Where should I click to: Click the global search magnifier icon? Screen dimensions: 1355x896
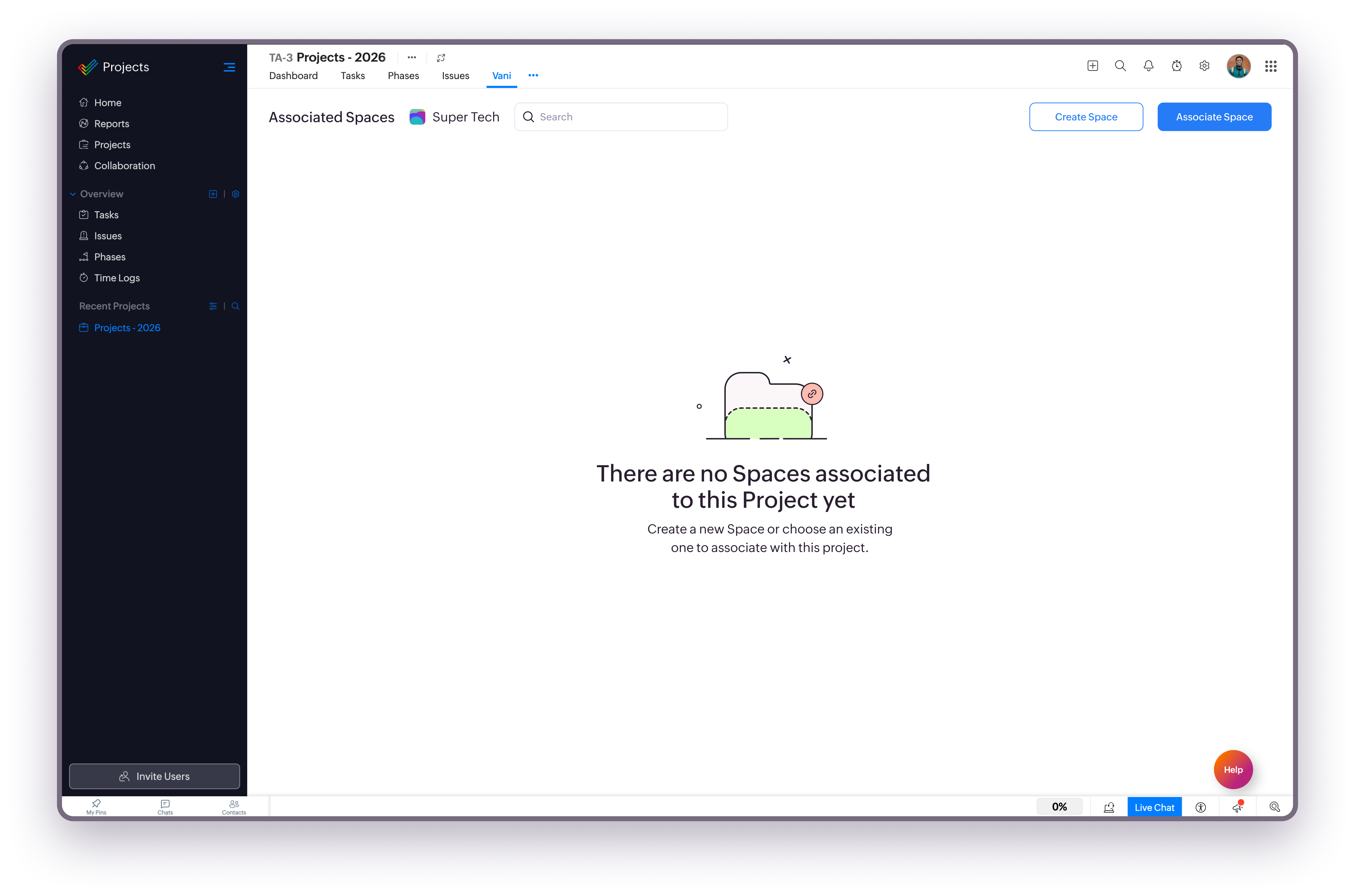tap(1120, 66)
